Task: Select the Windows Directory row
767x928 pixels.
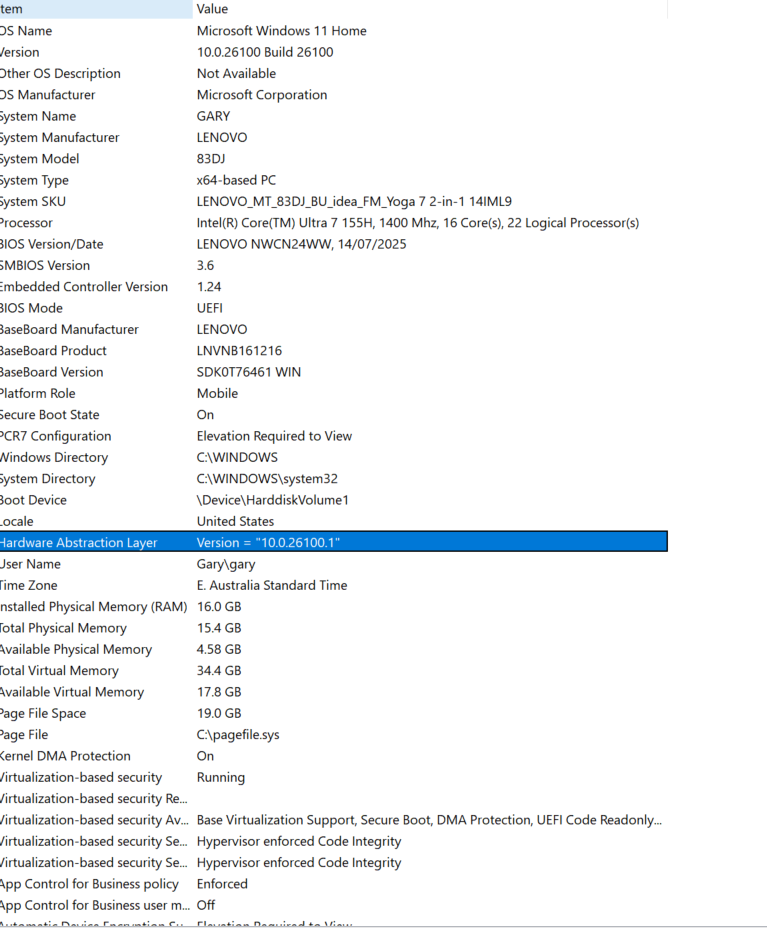Action: tap(334, 457)
